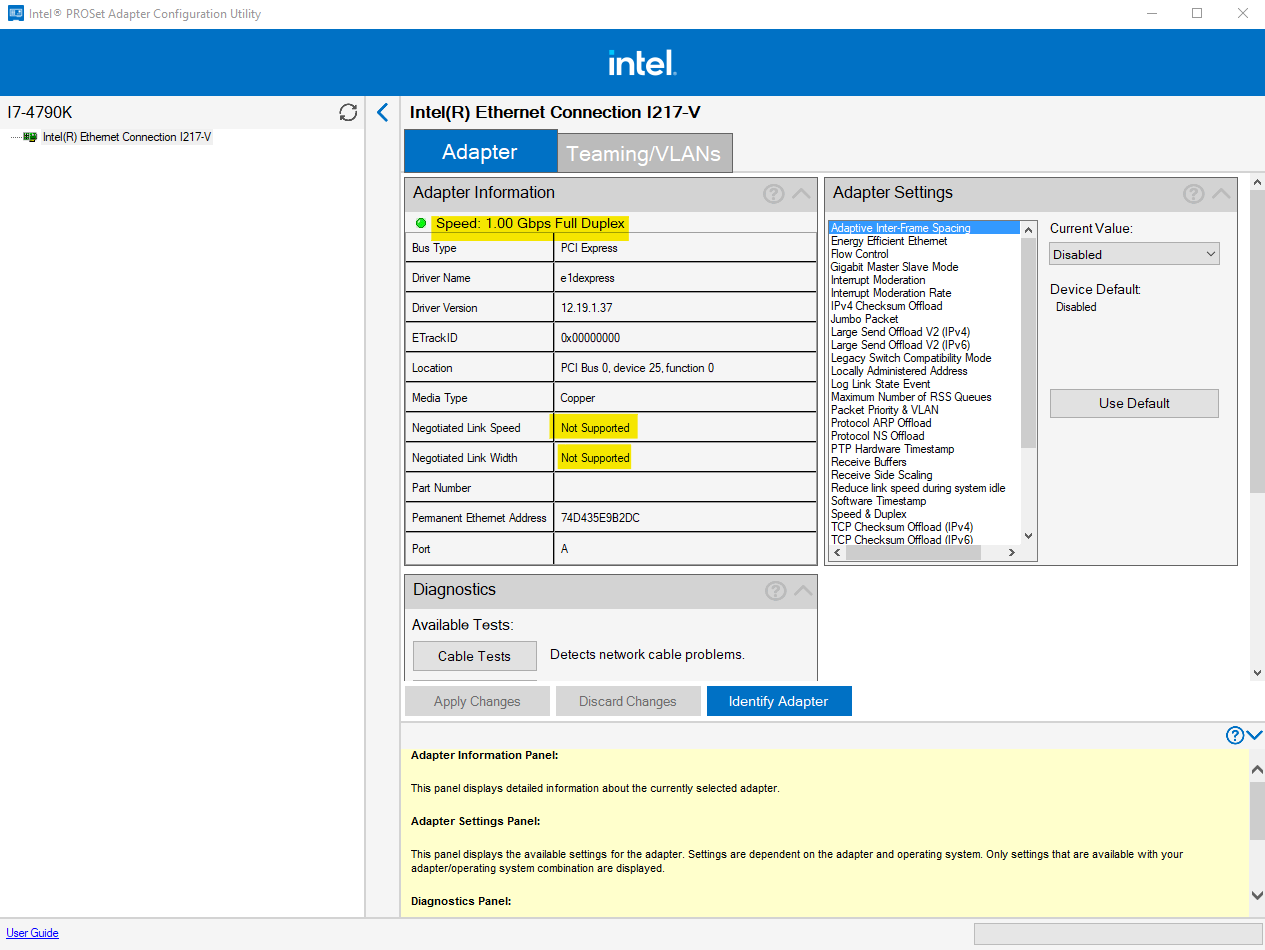The height and width of the screenshot is (950, 1265).
Task: Open the User Guide link
Action: (x=32, y=932)
